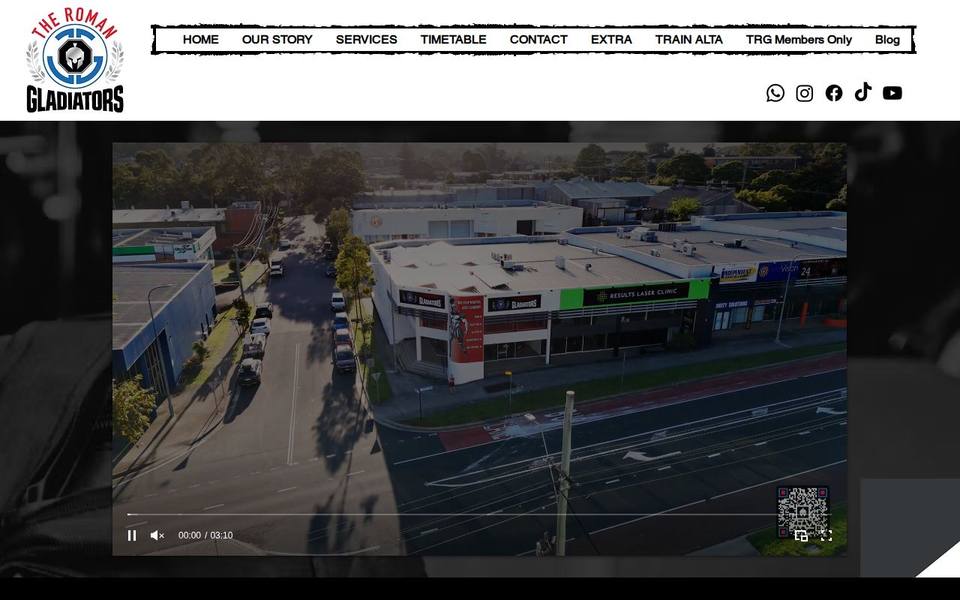Unmute the video sound
The height and width of the screenshot is (600, 960).
(x=157, y=535)
